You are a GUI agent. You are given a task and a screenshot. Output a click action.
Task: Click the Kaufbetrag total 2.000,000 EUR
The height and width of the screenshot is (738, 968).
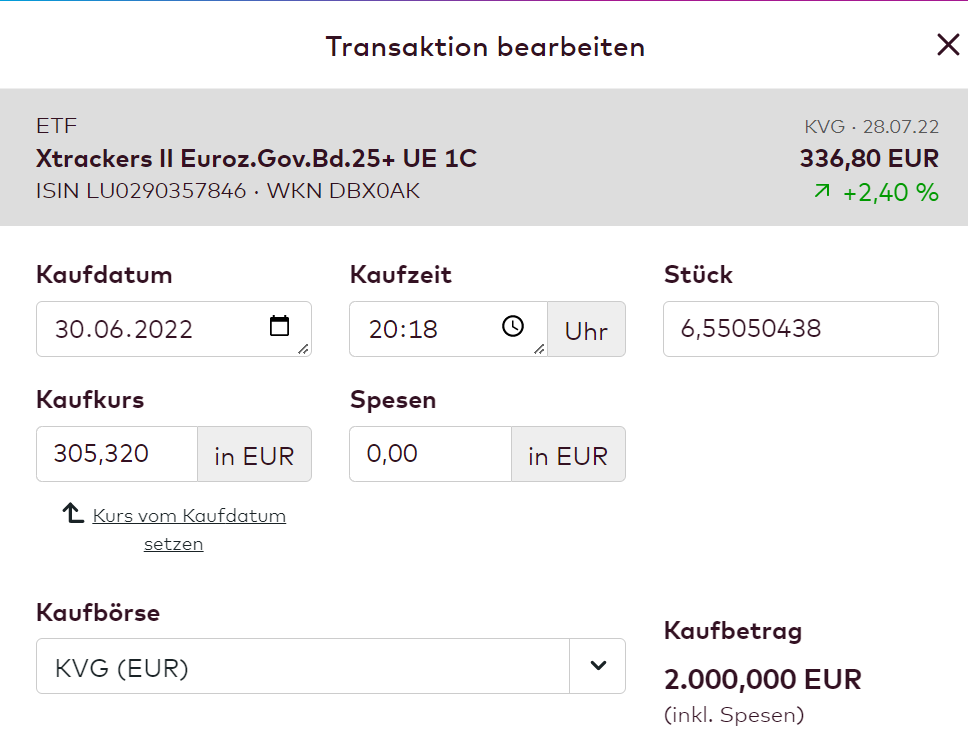(762, 680)
